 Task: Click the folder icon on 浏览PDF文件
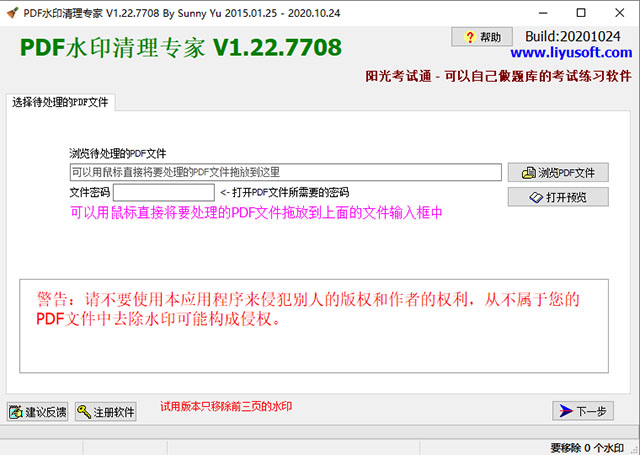(529, 173)
